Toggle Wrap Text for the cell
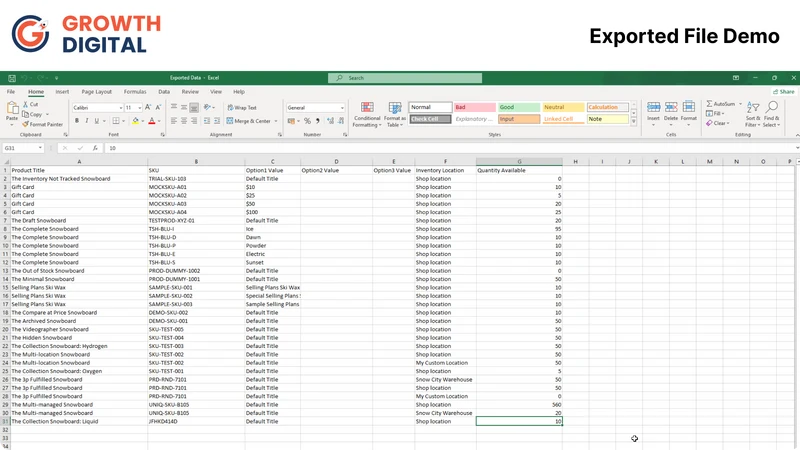 [x=242, y=108]
